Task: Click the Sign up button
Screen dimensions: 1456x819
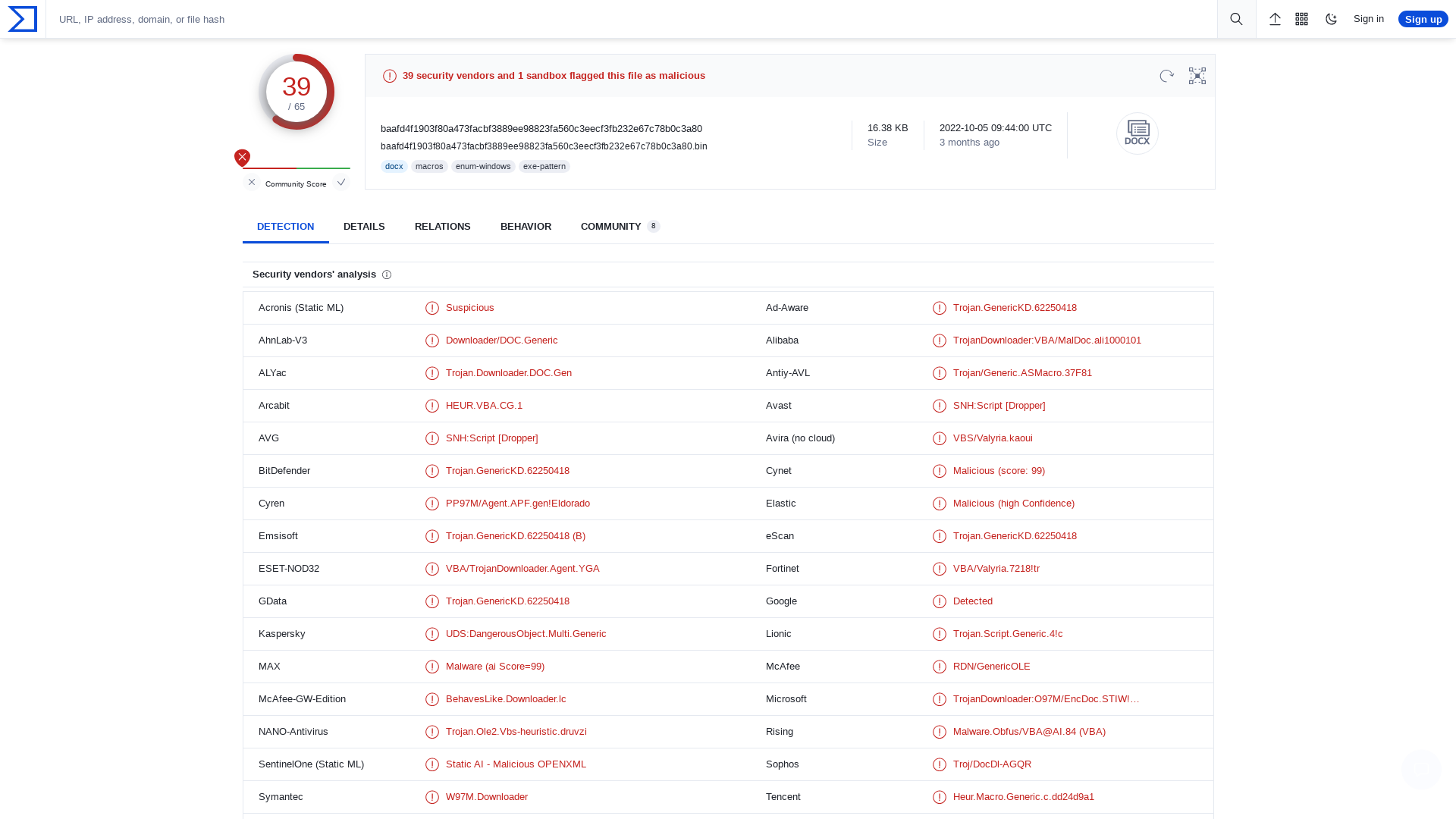Action: 1423,19
